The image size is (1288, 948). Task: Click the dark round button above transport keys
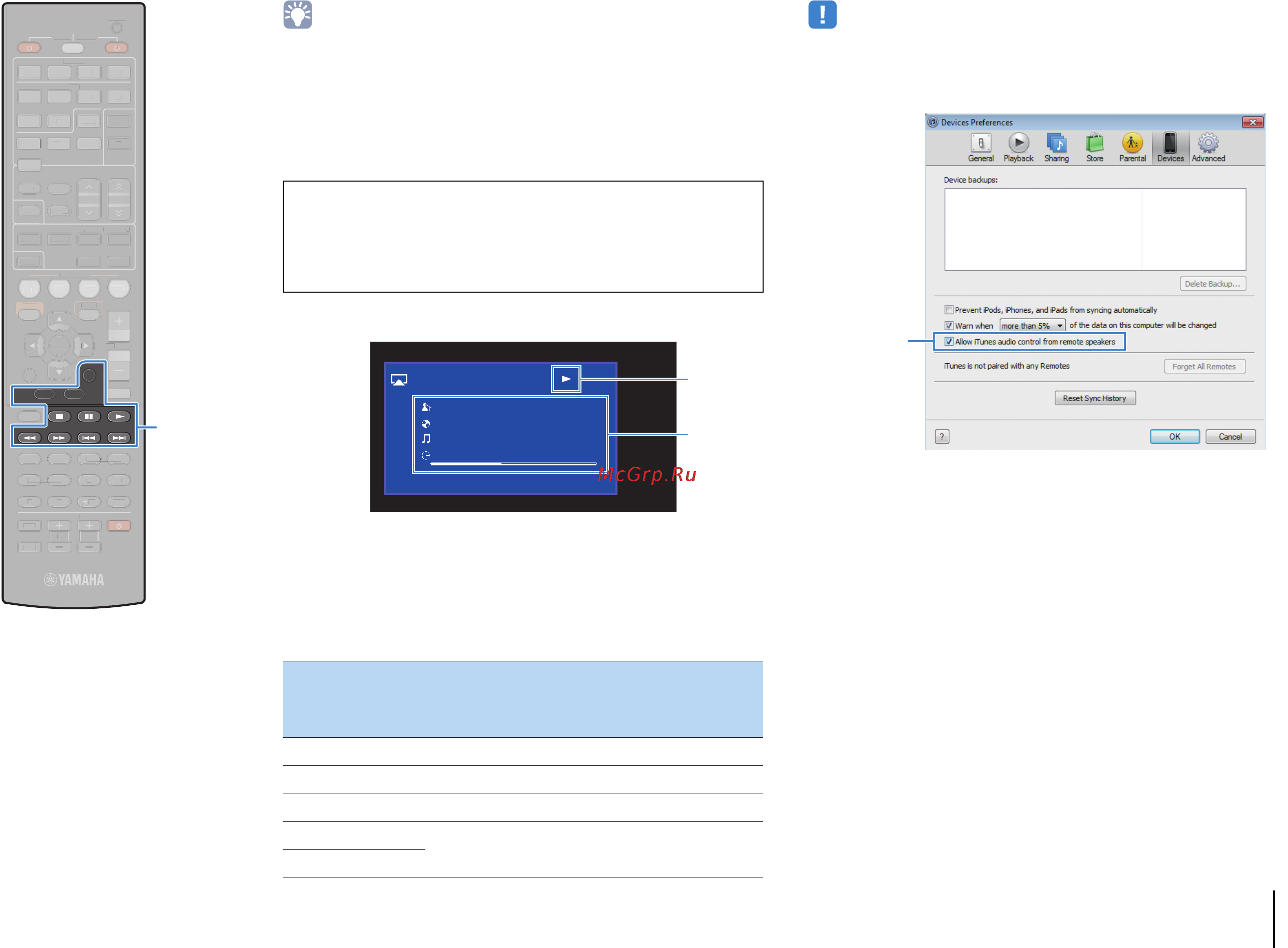click(89, 375)
